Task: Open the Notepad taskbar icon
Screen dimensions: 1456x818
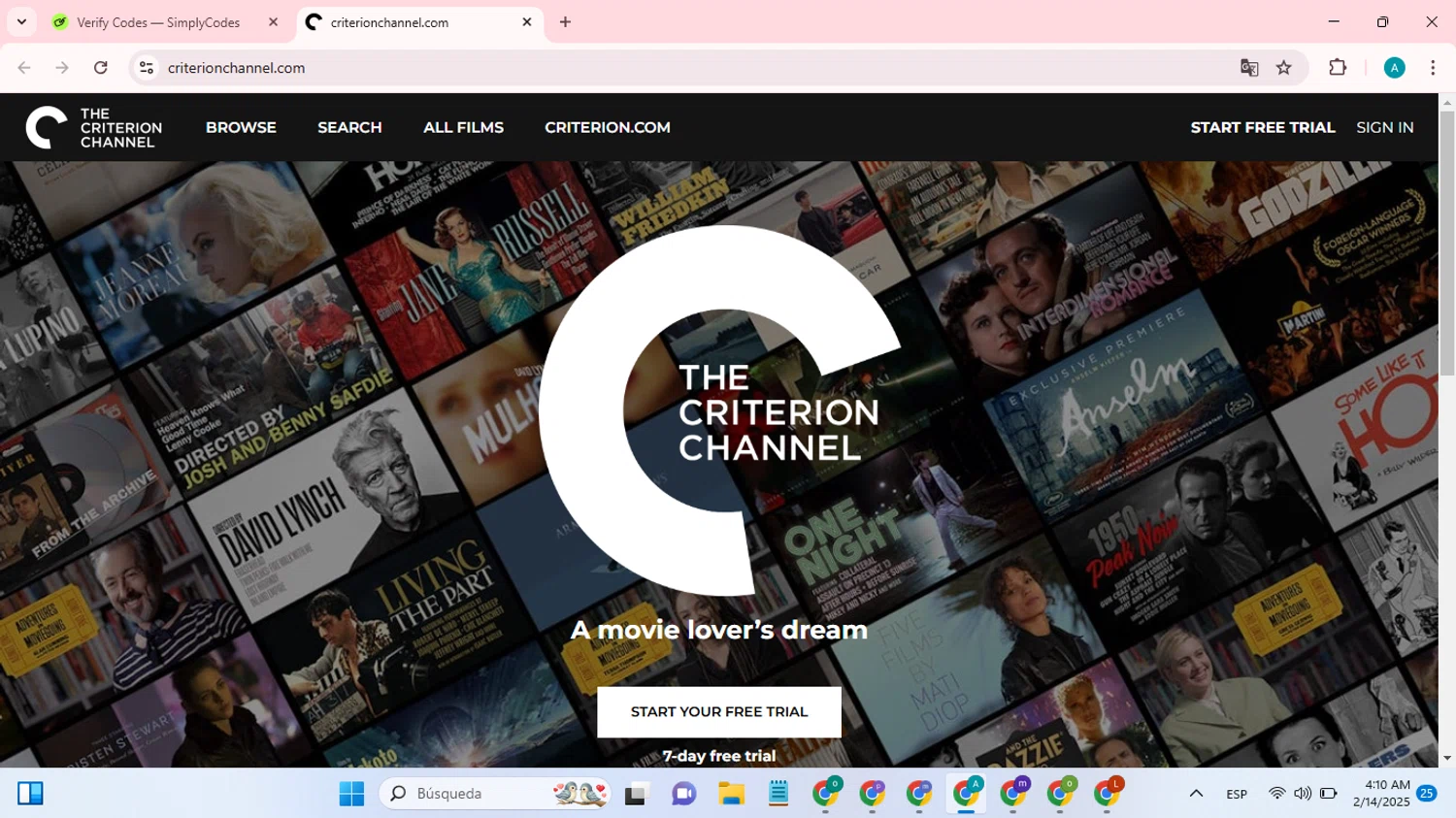Action: pyautogui.click(x=778, y=794)
